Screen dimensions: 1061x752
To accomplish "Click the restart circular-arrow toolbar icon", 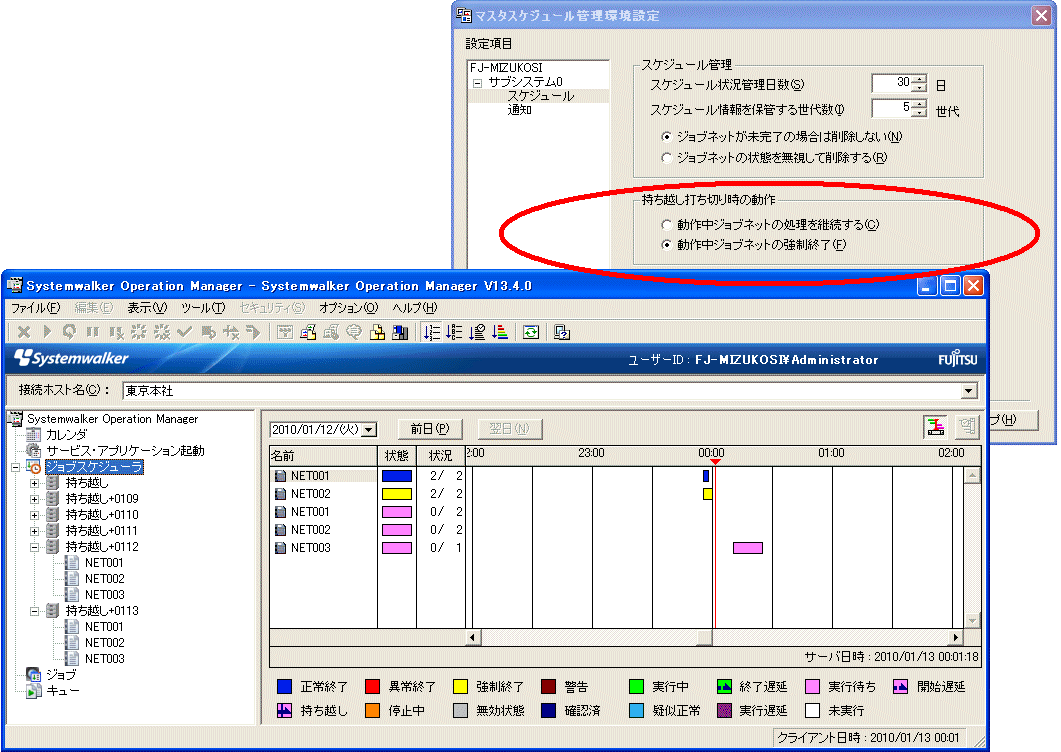I will (69, 332).
